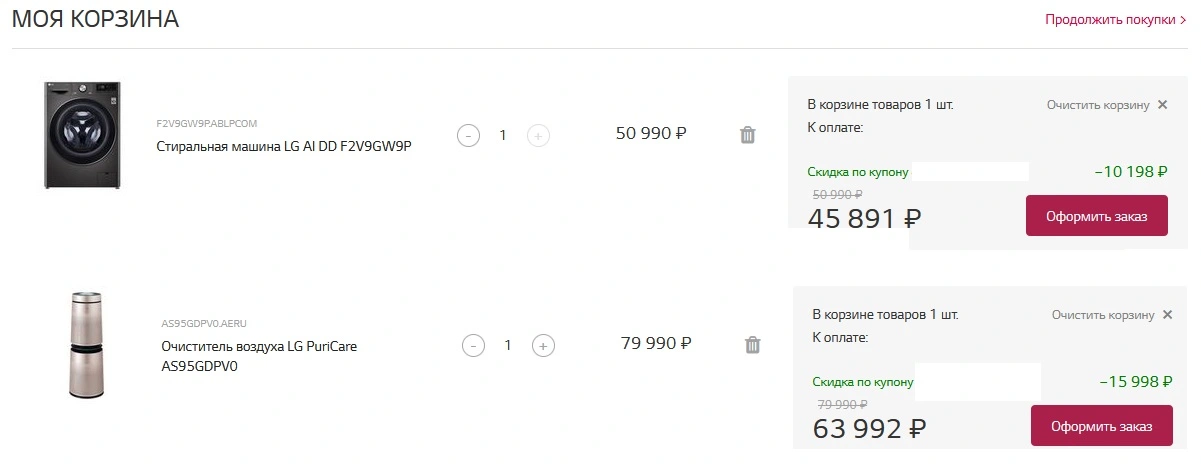Open the air purifier product thumbnail
1201x469 pixels.
pos(87,345)
